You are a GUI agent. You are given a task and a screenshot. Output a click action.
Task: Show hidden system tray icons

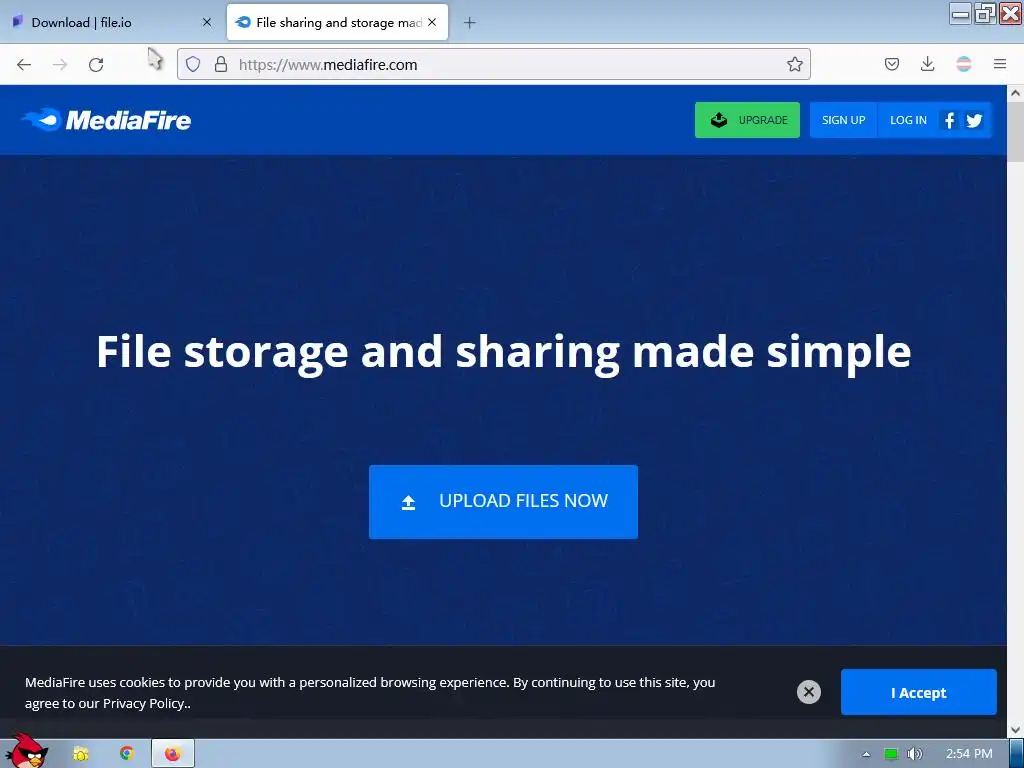(866, 754)
